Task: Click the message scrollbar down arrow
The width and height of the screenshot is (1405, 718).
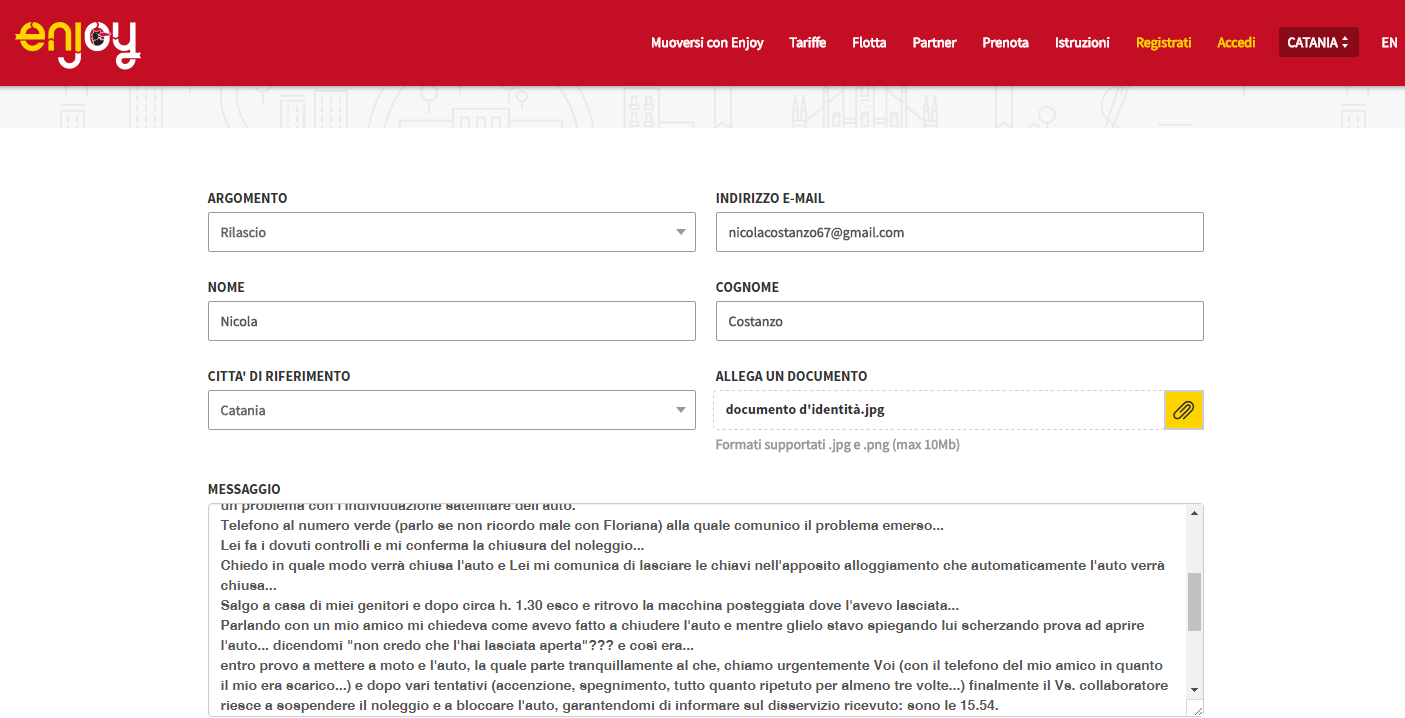Action: point(1194,690)
